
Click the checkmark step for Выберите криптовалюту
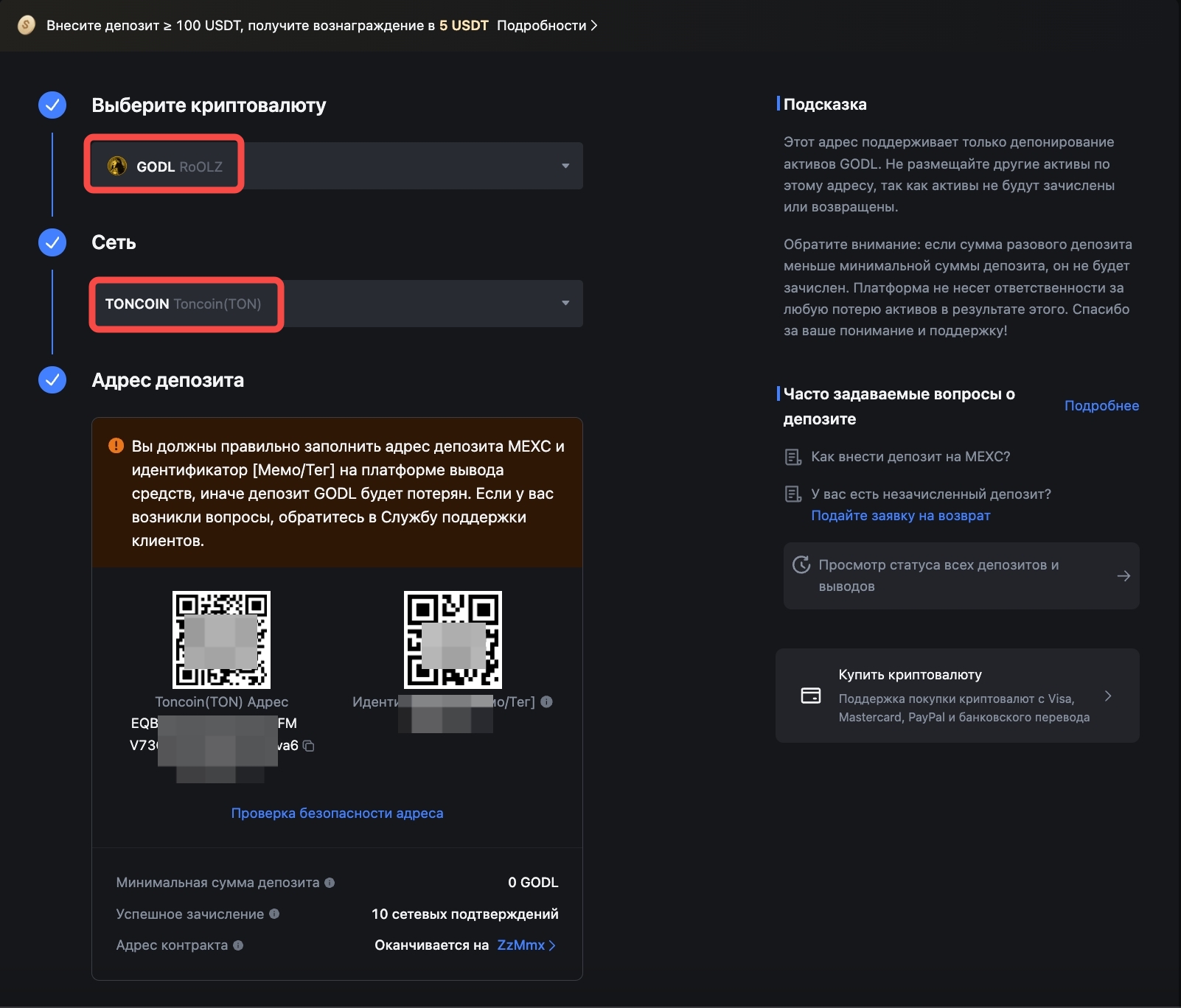pos(52,105)
